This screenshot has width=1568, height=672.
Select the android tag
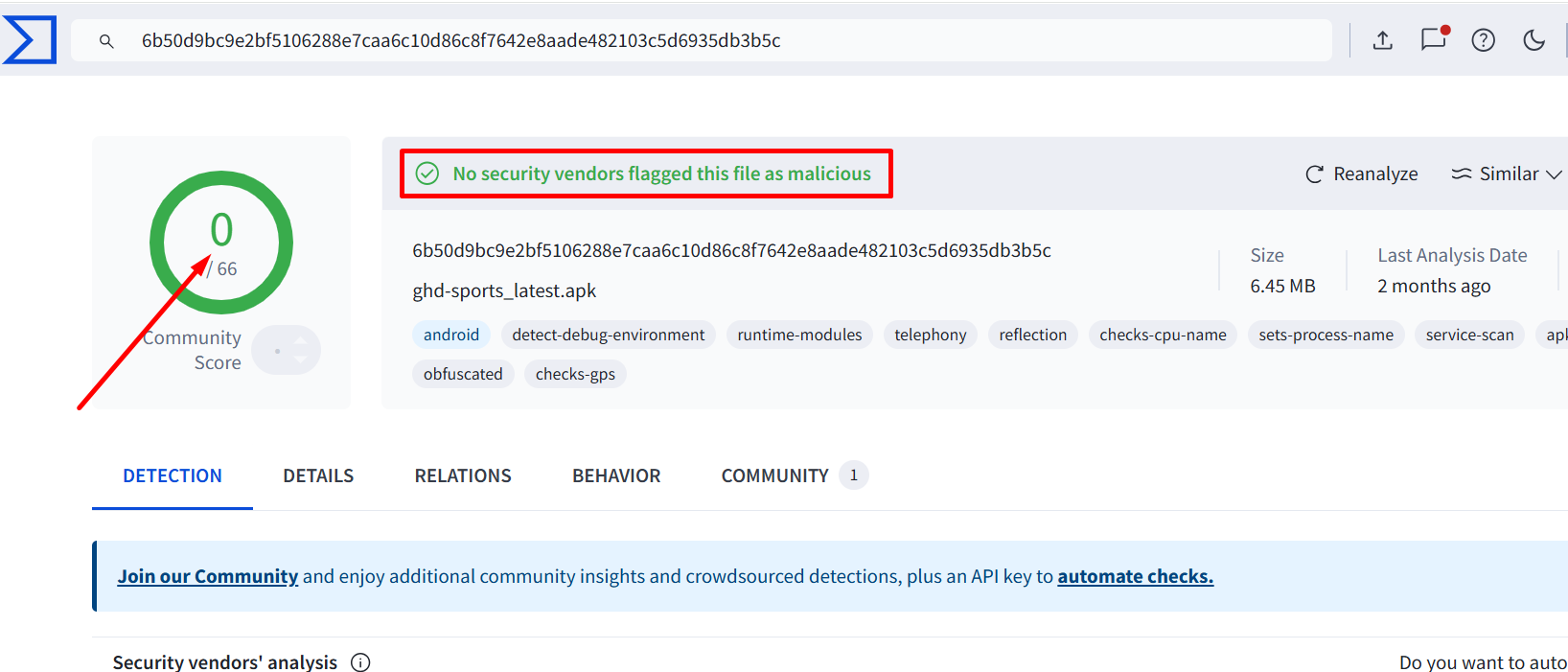click(x=451, y=335)
